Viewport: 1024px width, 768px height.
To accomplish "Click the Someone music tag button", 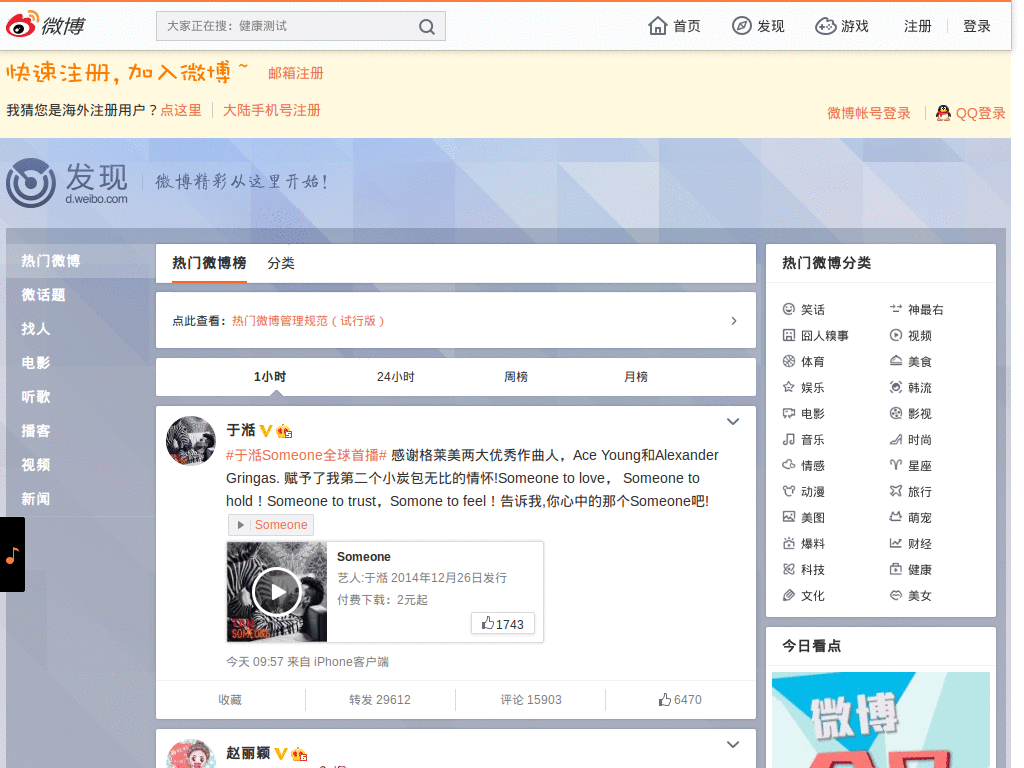I will [271, 524].
